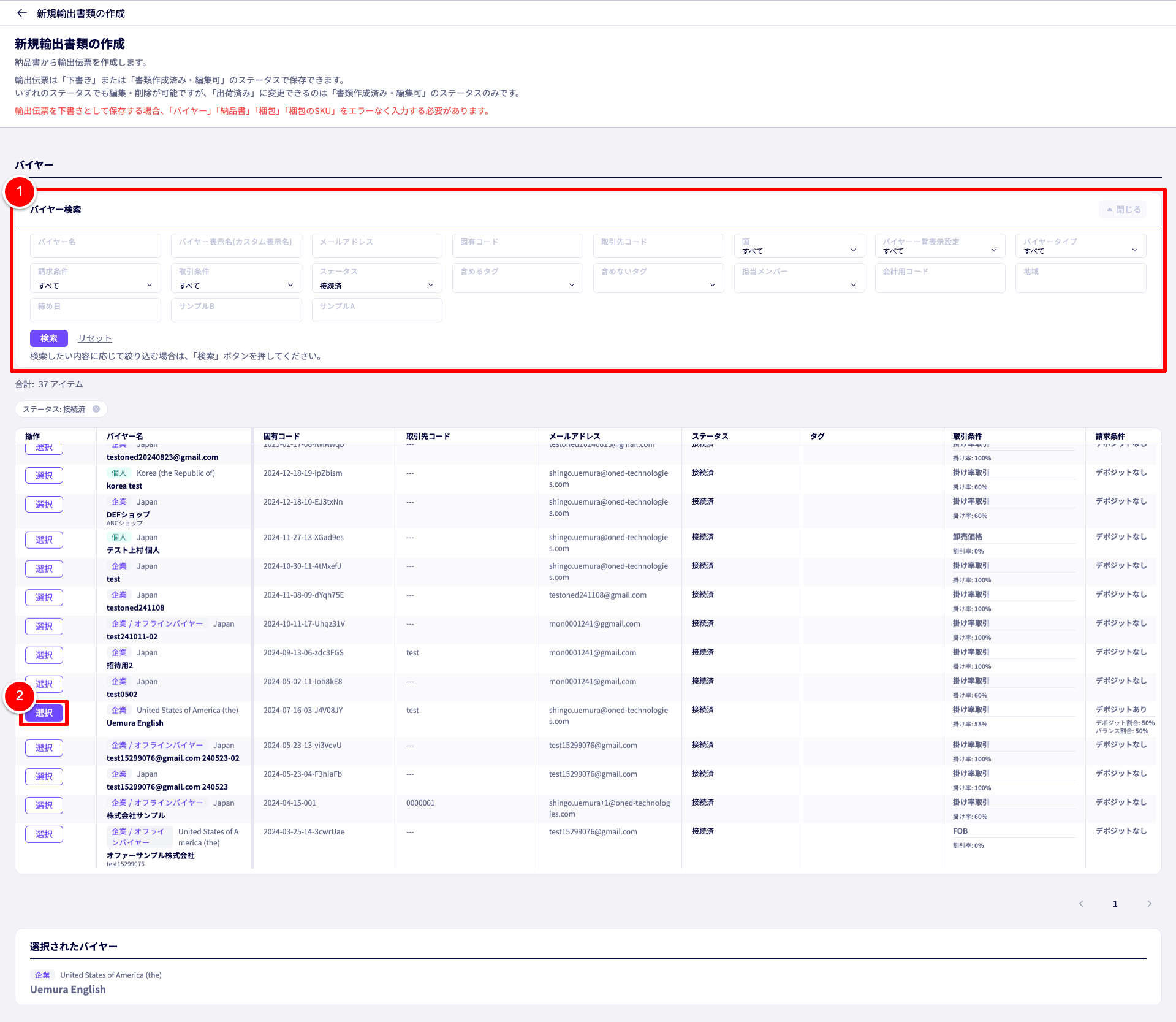Image resolution: width=1176 pixels, height=1022 pixels.
Task: Go to next page arrow
Action: point(1149,904)
